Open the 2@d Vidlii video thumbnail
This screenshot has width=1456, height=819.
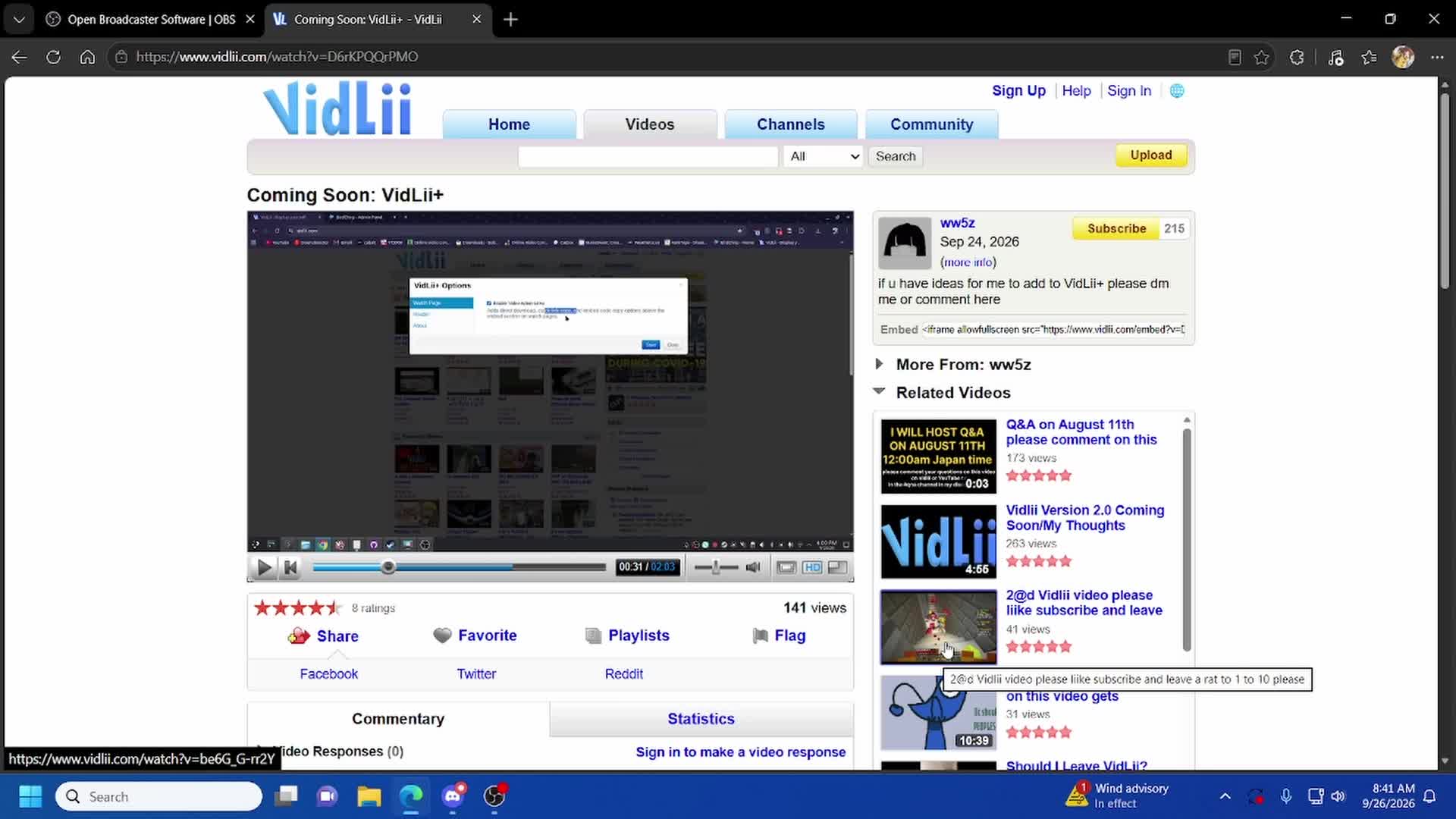pos(938,627)
